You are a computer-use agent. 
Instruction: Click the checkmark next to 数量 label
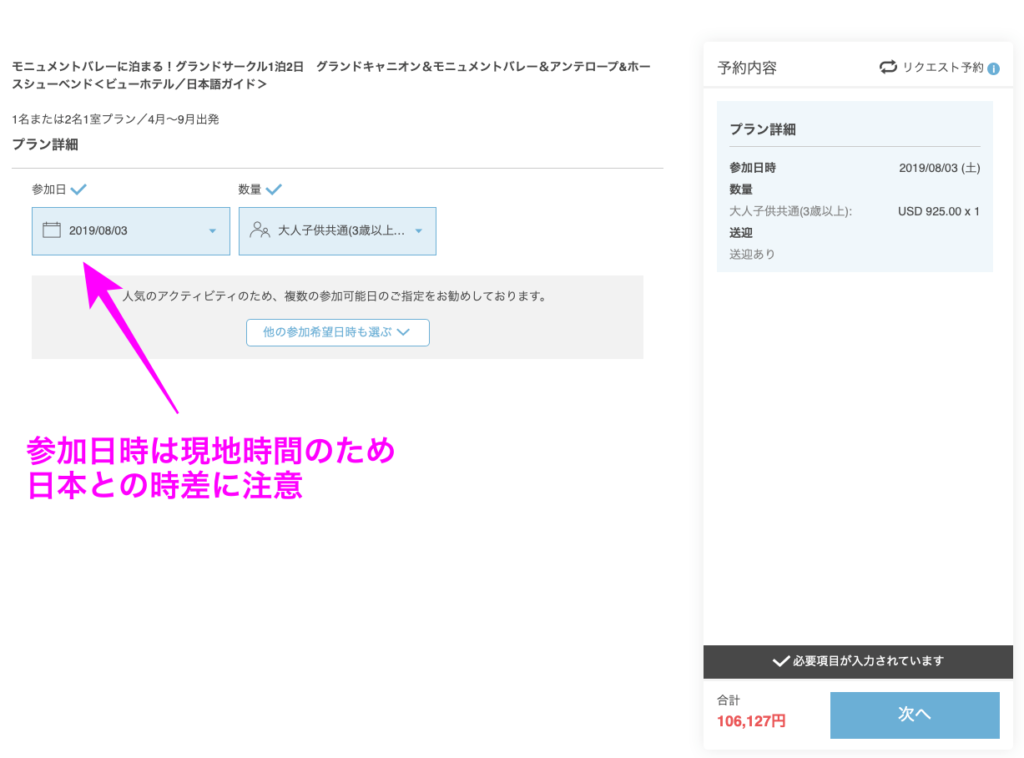[273, 188]
